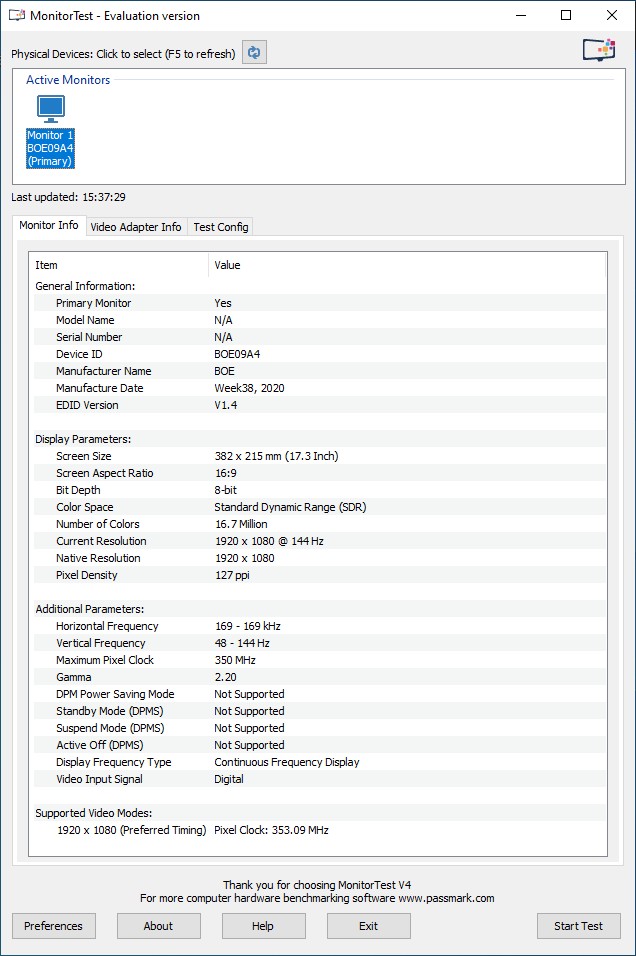Screen dimensions: 636x956
Task: Click the Value column header
Action: [228, 265]
